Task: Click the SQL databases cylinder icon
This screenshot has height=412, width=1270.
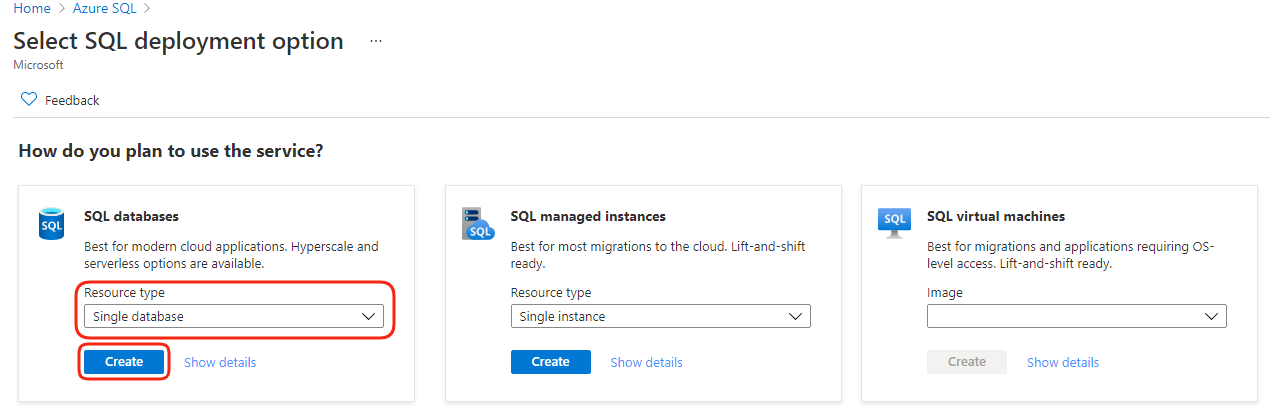Action: [51, 224]
